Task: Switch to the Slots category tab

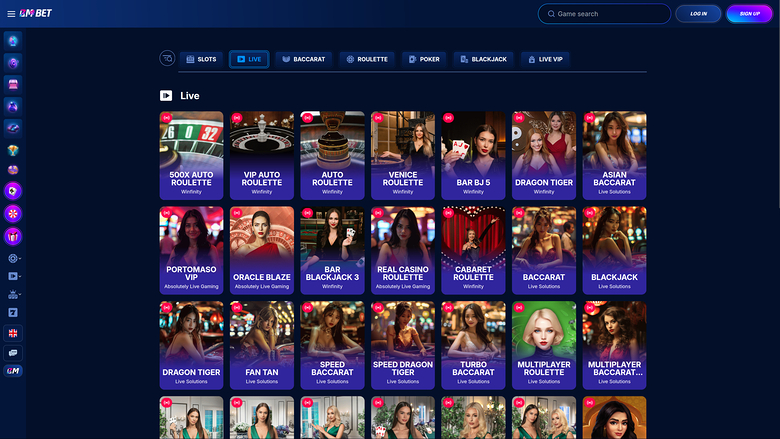Action: coord(201,59)
